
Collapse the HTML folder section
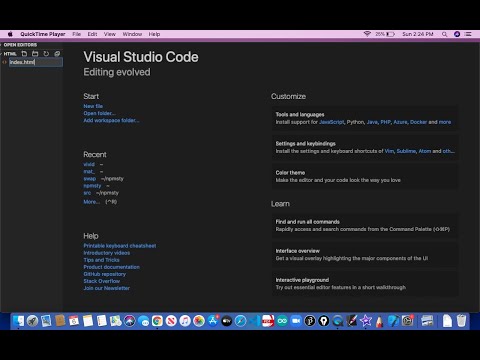(x=9, y=54)
